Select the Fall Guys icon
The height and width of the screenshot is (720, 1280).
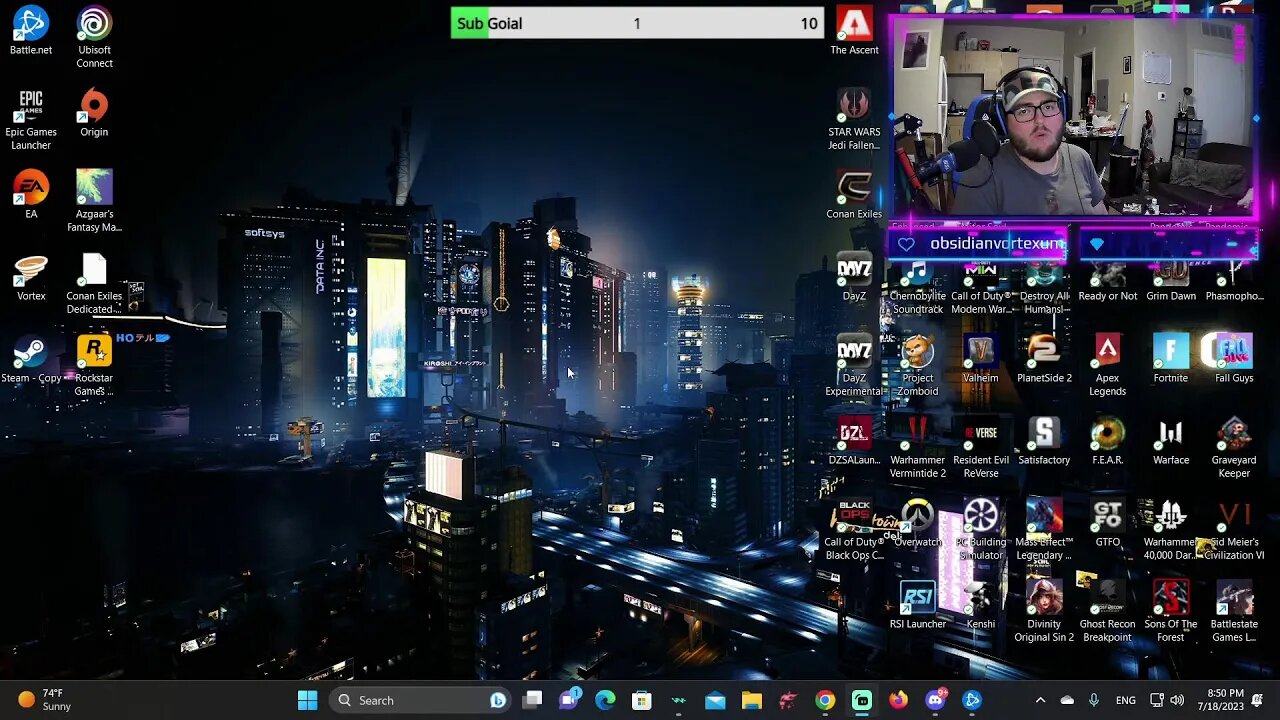click(1234, 359)
